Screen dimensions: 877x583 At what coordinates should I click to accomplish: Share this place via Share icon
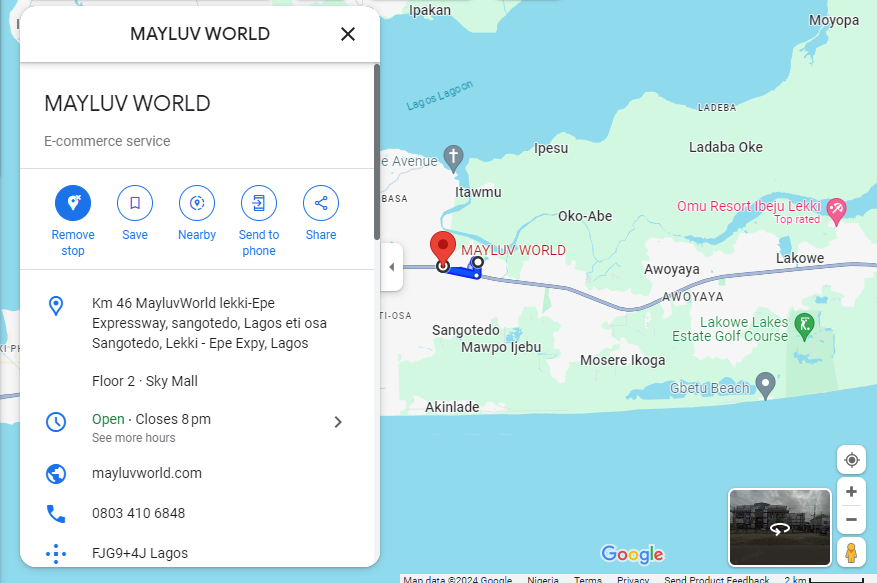coord(321,203)
